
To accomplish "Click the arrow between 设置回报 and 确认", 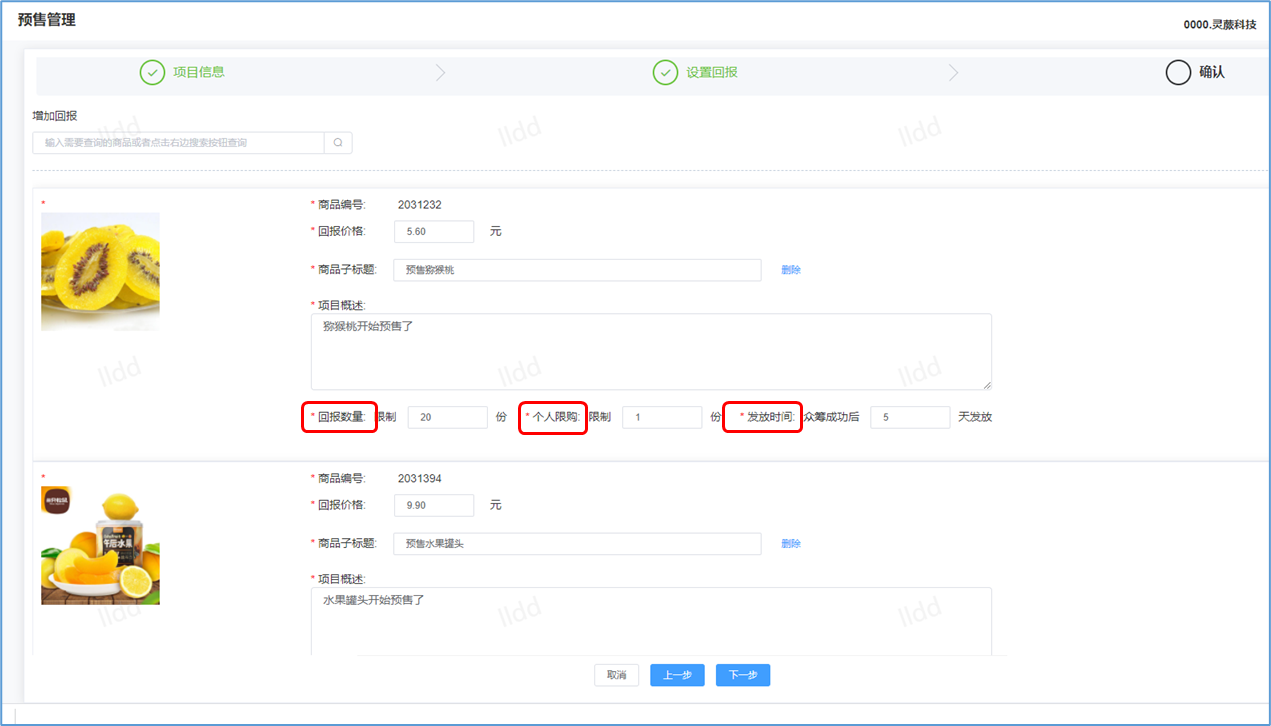I will (953, 73).
